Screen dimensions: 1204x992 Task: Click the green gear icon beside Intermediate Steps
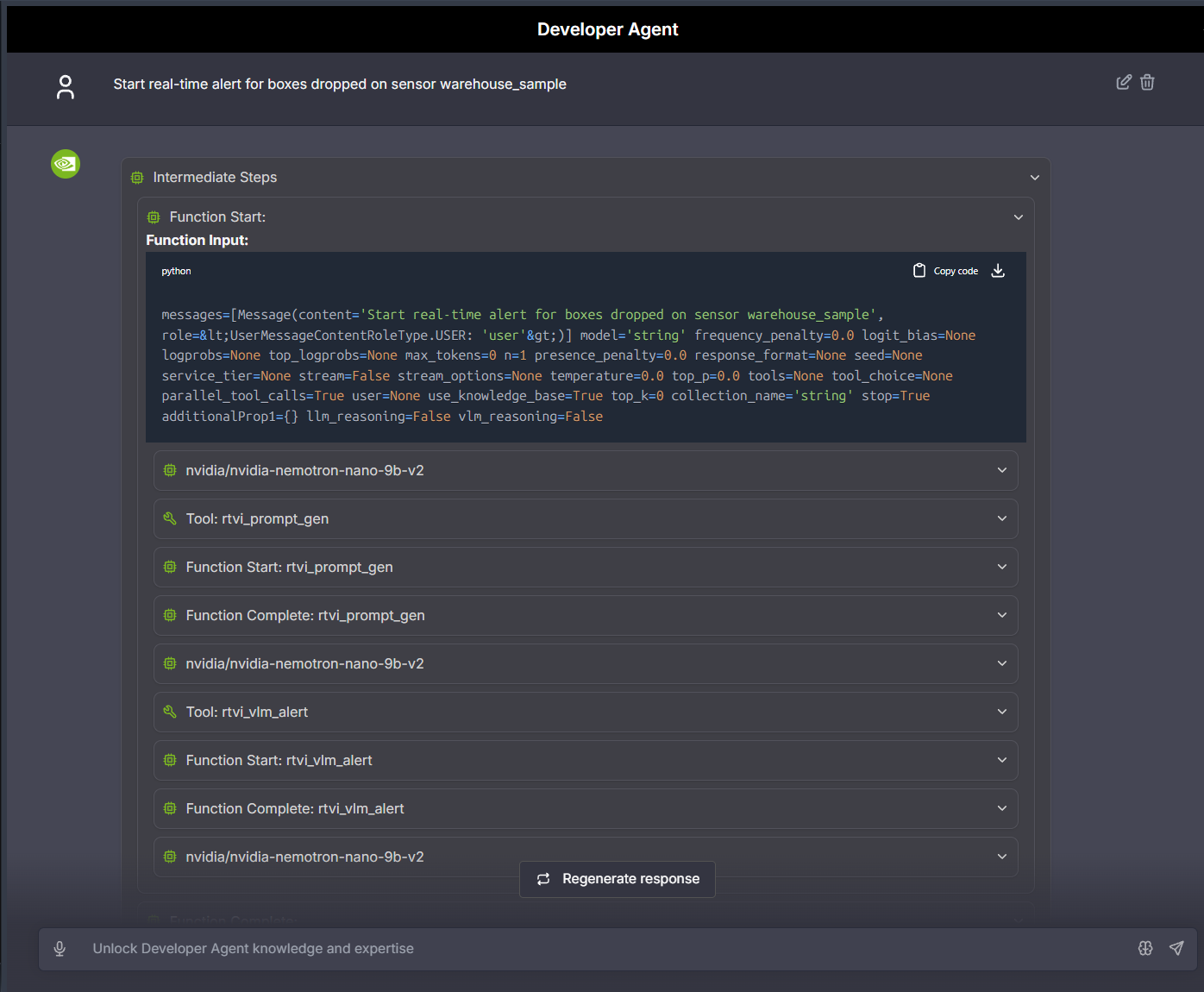pos(136,177)
